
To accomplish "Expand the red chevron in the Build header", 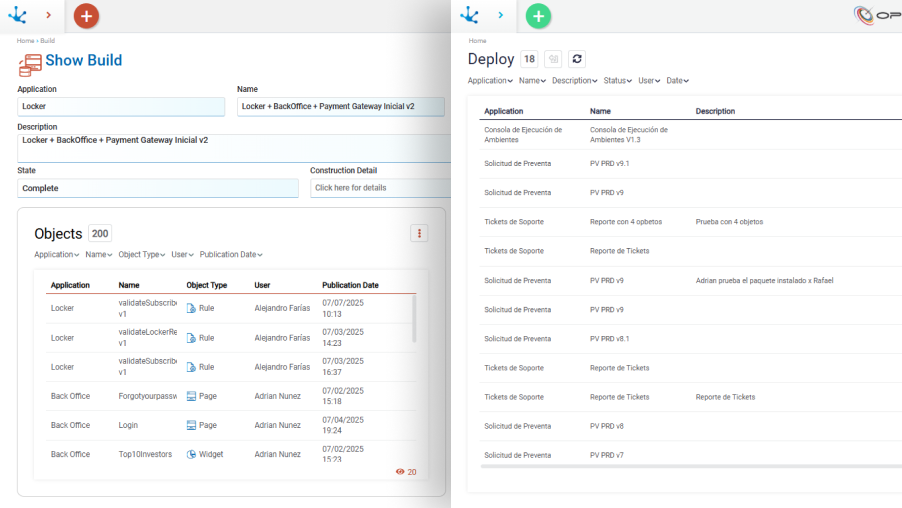I will click(x=48, y=15).
